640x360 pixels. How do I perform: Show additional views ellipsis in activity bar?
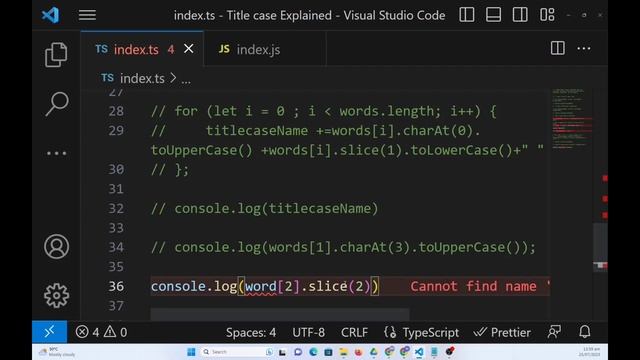56,153
